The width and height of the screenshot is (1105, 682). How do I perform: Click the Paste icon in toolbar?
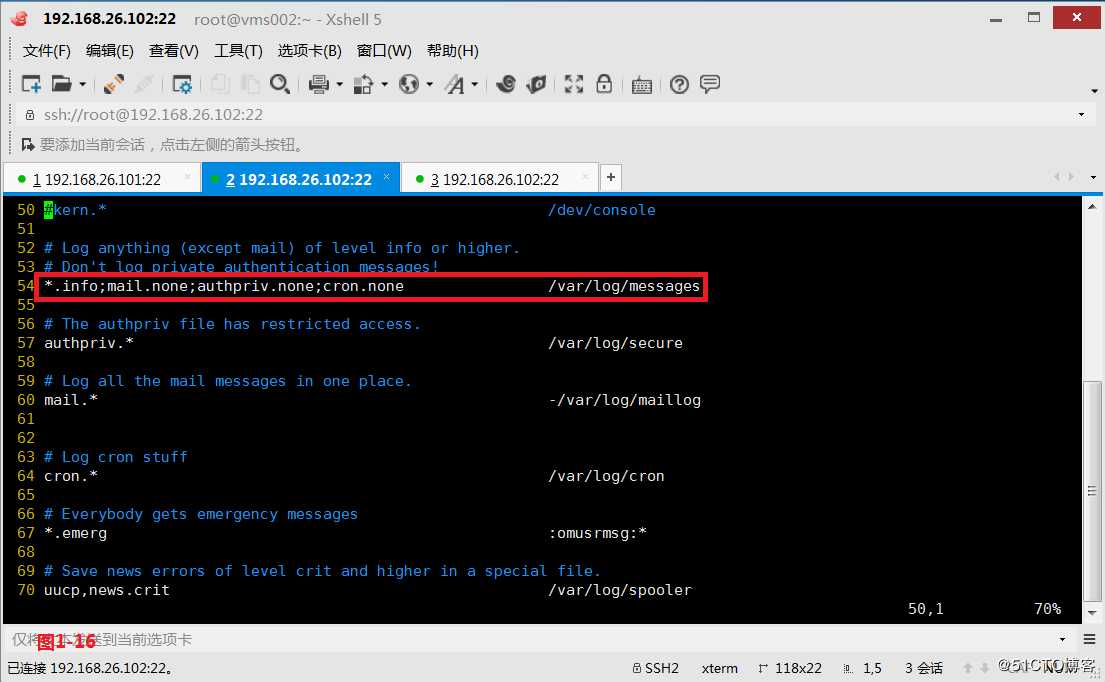click(249, 85)
